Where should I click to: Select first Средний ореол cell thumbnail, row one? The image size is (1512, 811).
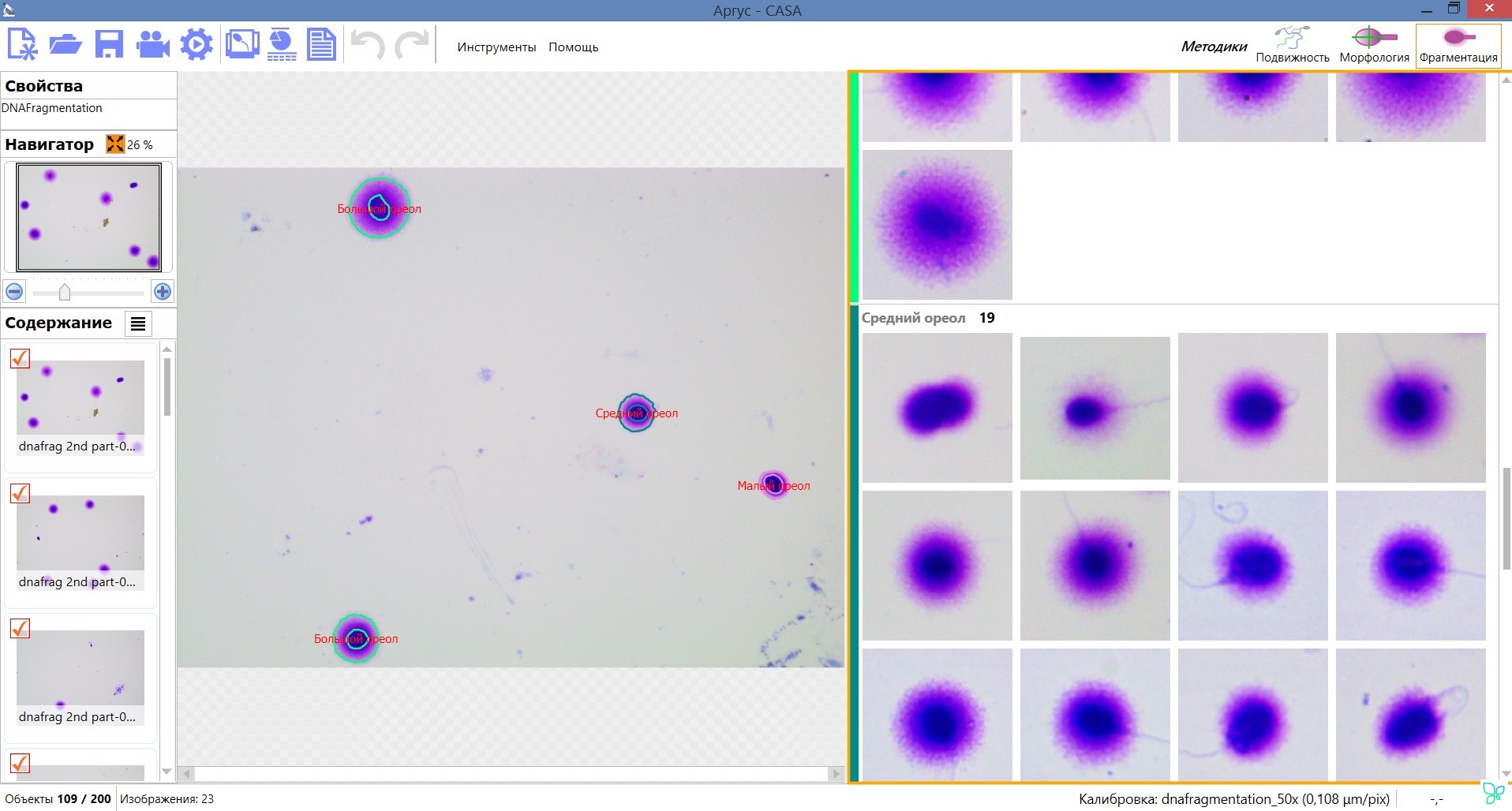coord(937,408)
